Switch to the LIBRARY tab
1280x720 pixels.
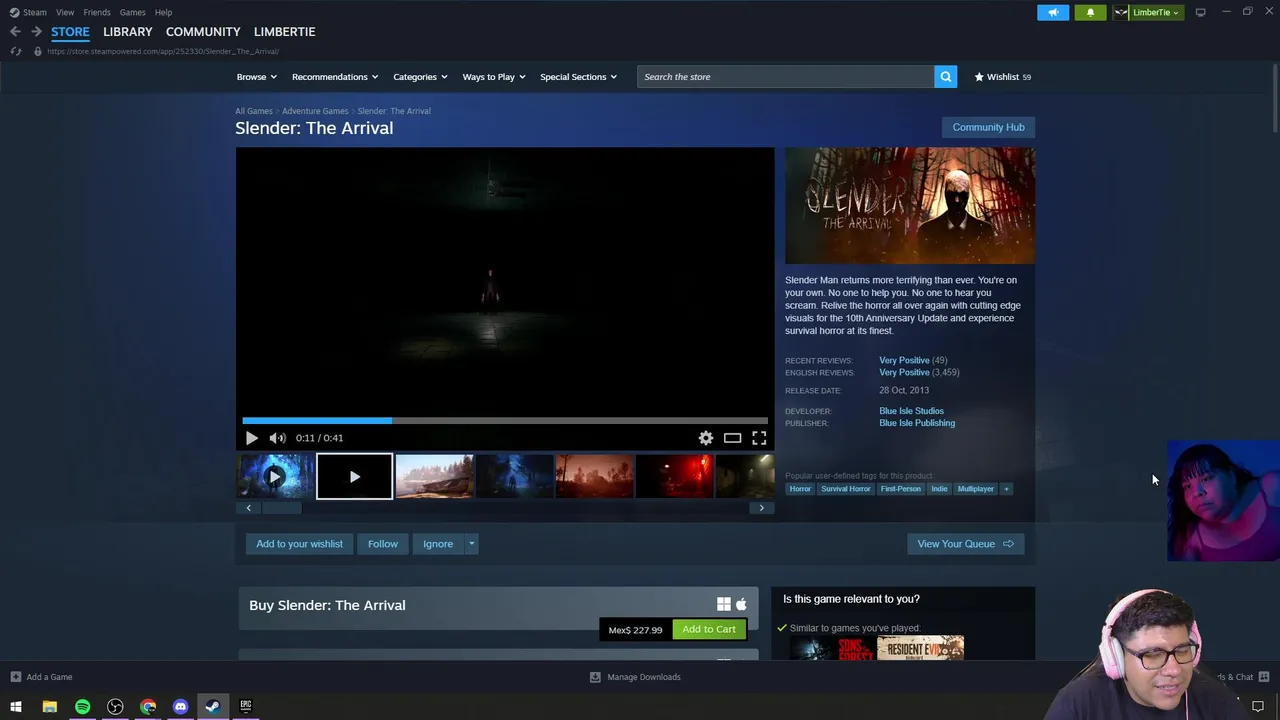coord(128,32)
